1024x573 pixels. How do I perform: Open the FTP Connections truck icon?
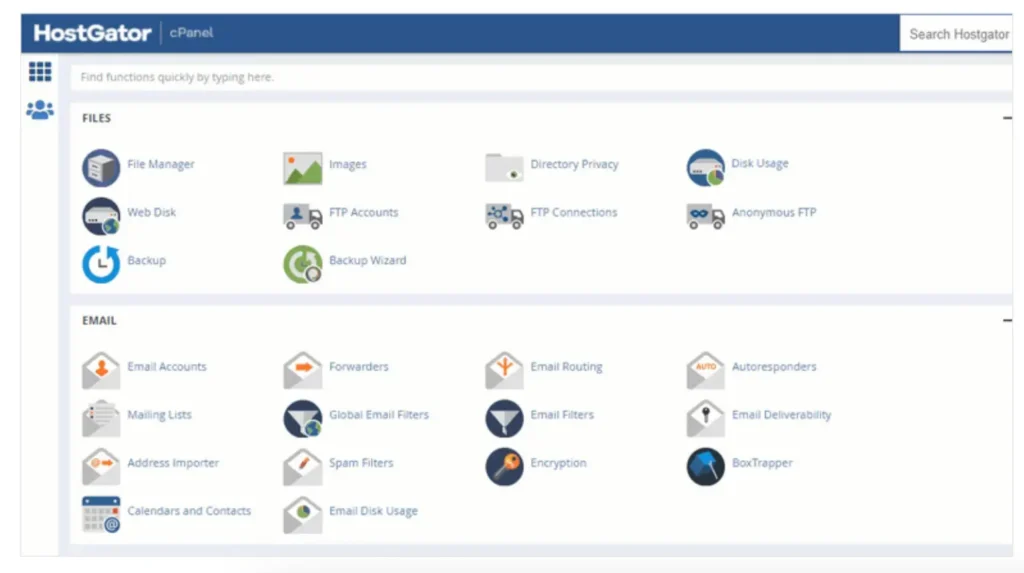tap(504, 216)
